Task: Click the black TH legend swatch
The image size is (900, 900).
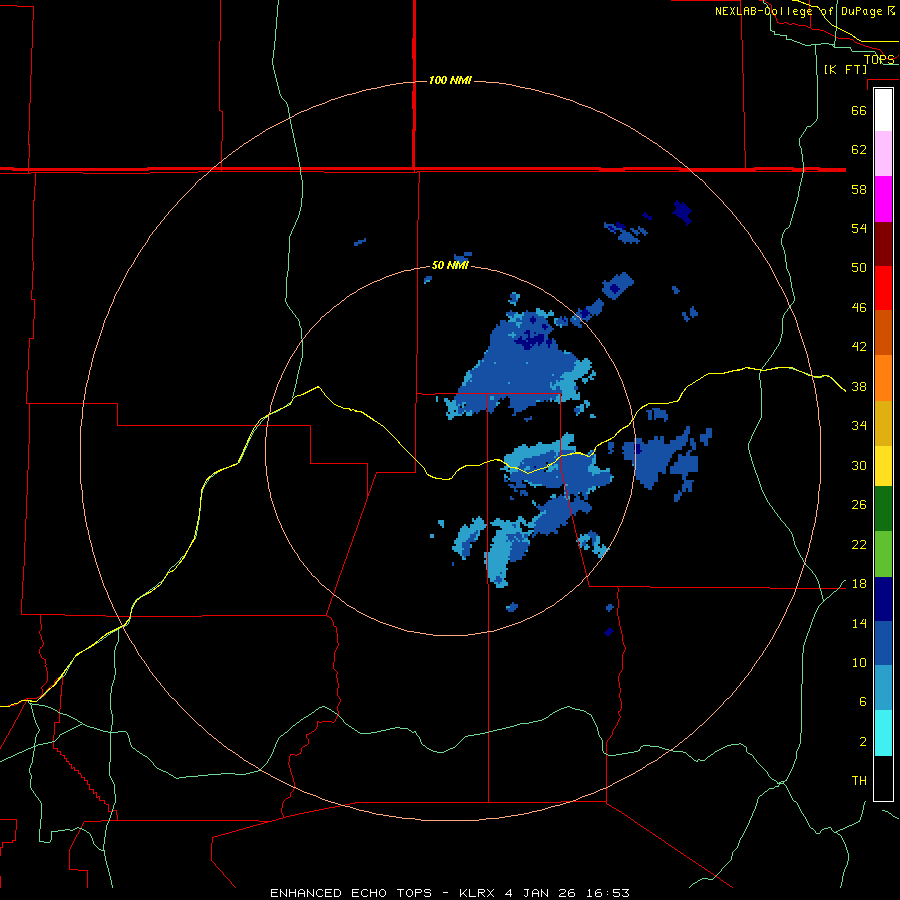Action: point(883,778)
